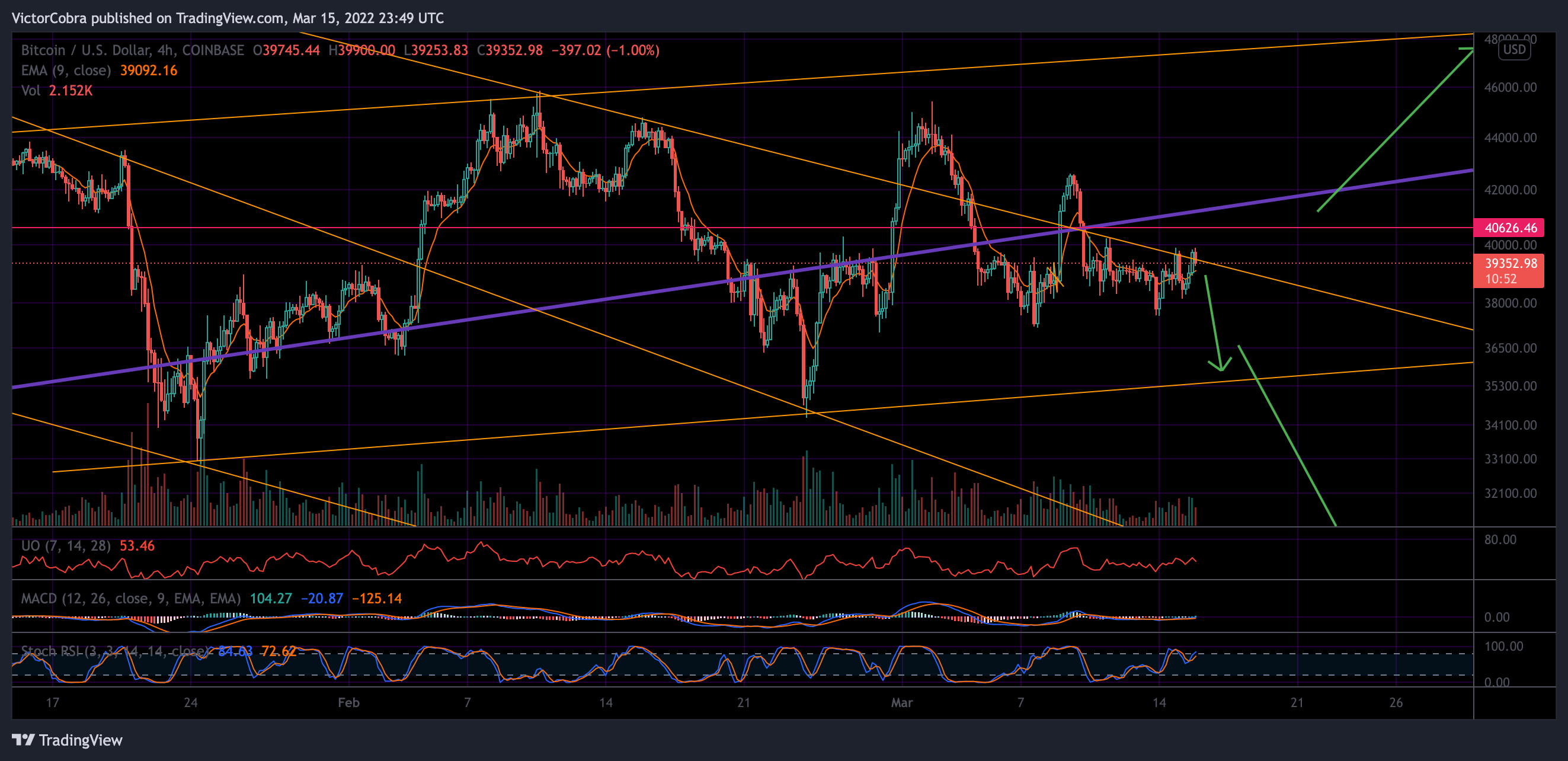Click the VictorCobra published header text
Viewport: 1568px width, 761px height.
pyautogui.click(x=228, y=18)
